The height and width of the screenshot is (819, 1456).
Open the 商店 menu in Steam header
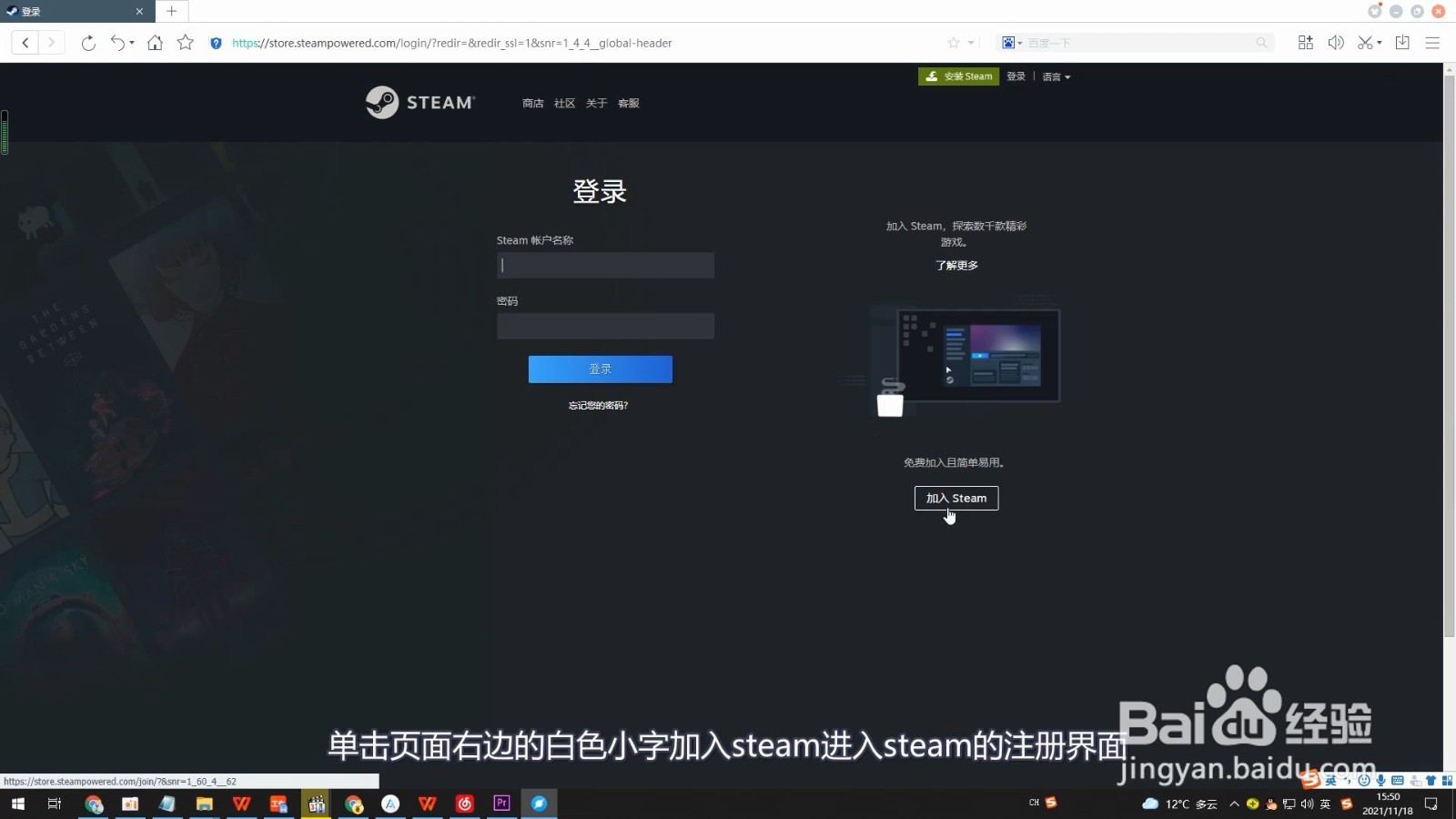coord(532,103)
